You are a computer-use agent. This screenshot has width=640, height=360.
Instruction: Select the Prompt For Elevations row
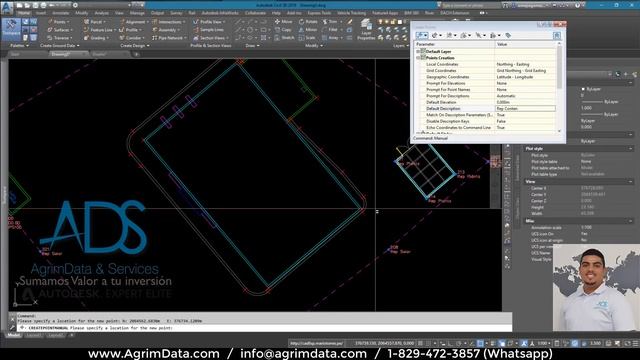[485, 83]
